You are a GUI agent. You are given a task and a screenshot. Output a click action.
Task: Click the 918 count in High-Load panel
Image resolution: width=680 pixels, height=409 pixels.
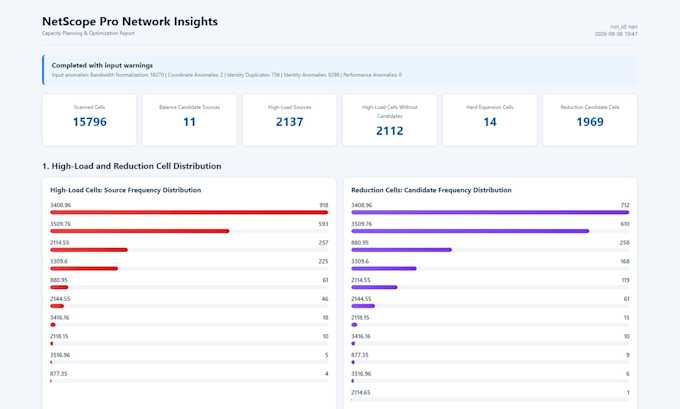point(324,205)
